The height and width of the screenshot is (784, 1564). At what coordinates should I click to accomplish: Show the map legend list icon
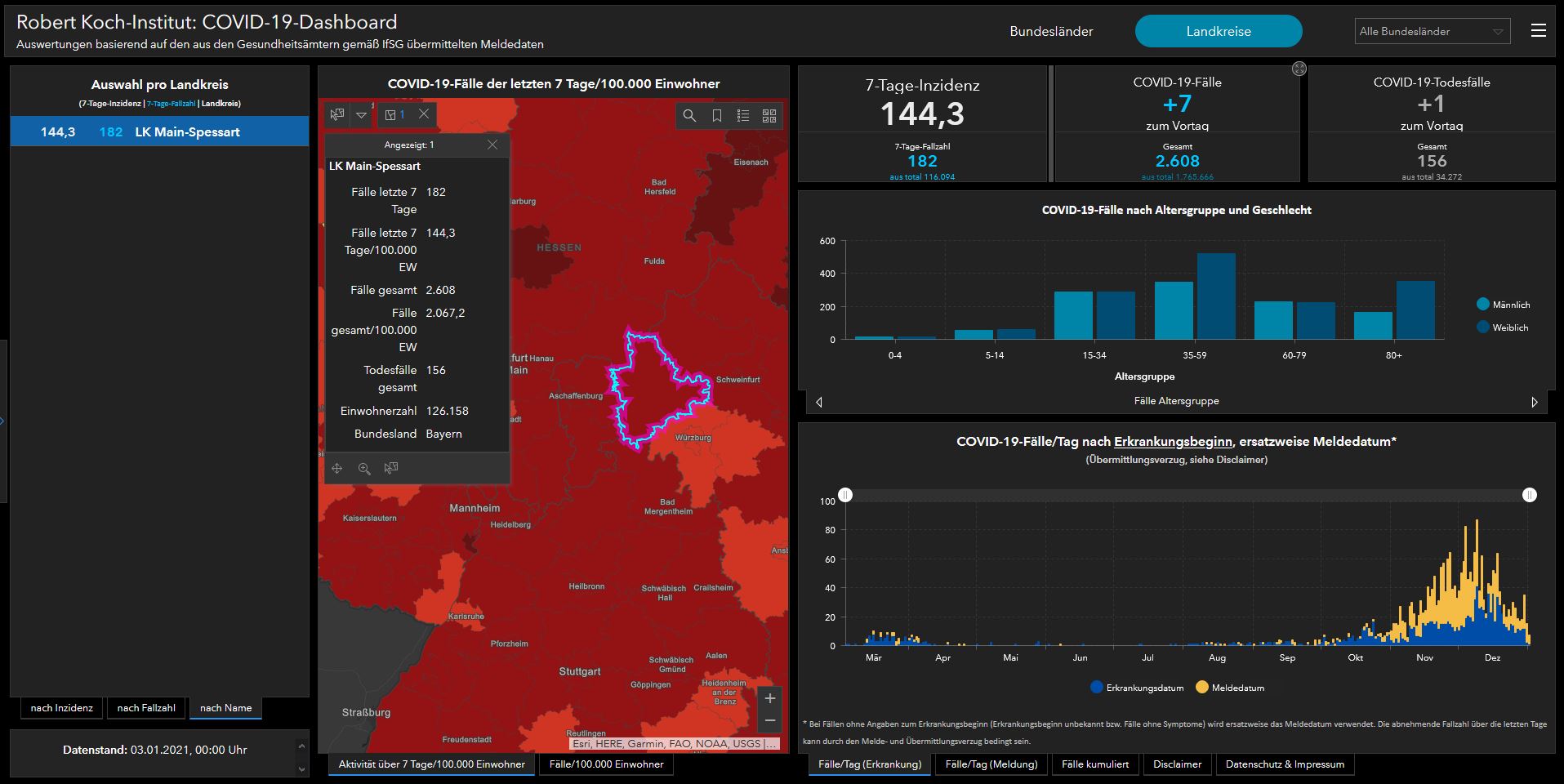point(743,116)
